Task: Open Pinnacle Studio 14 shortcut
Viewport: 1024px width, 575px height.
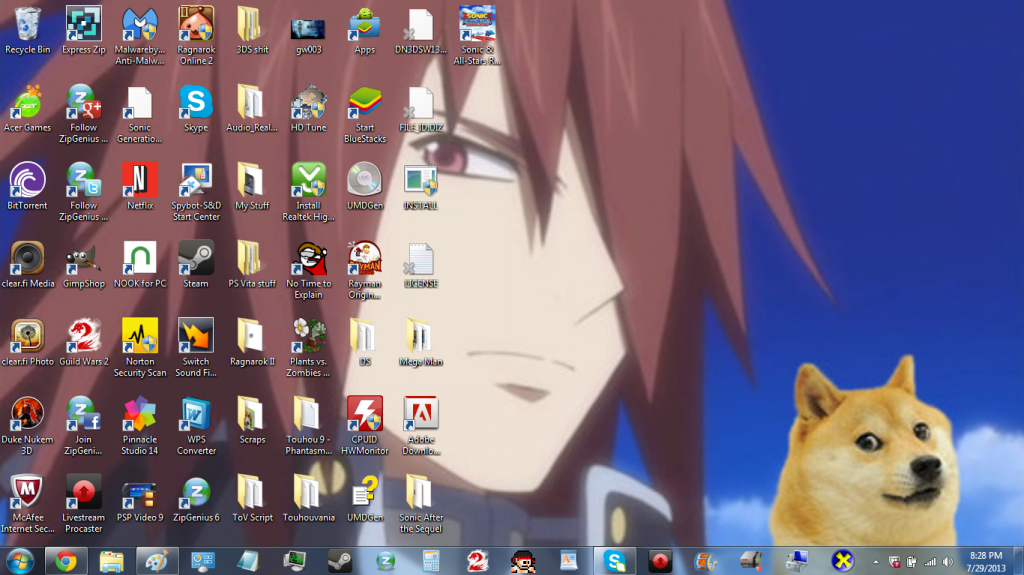Action: click(140, 426)
